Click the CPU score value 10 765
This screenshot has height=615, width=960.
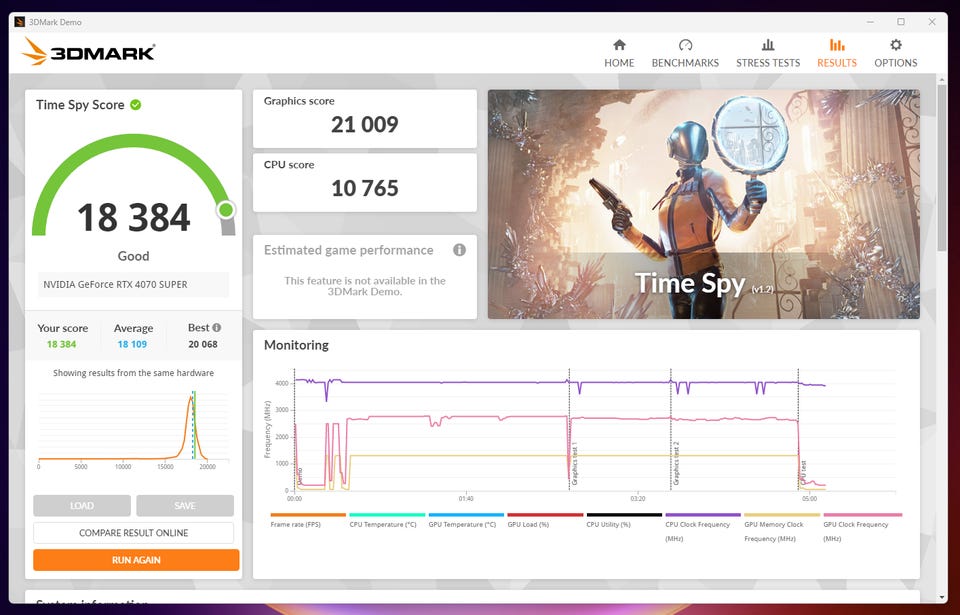[364, 189]
